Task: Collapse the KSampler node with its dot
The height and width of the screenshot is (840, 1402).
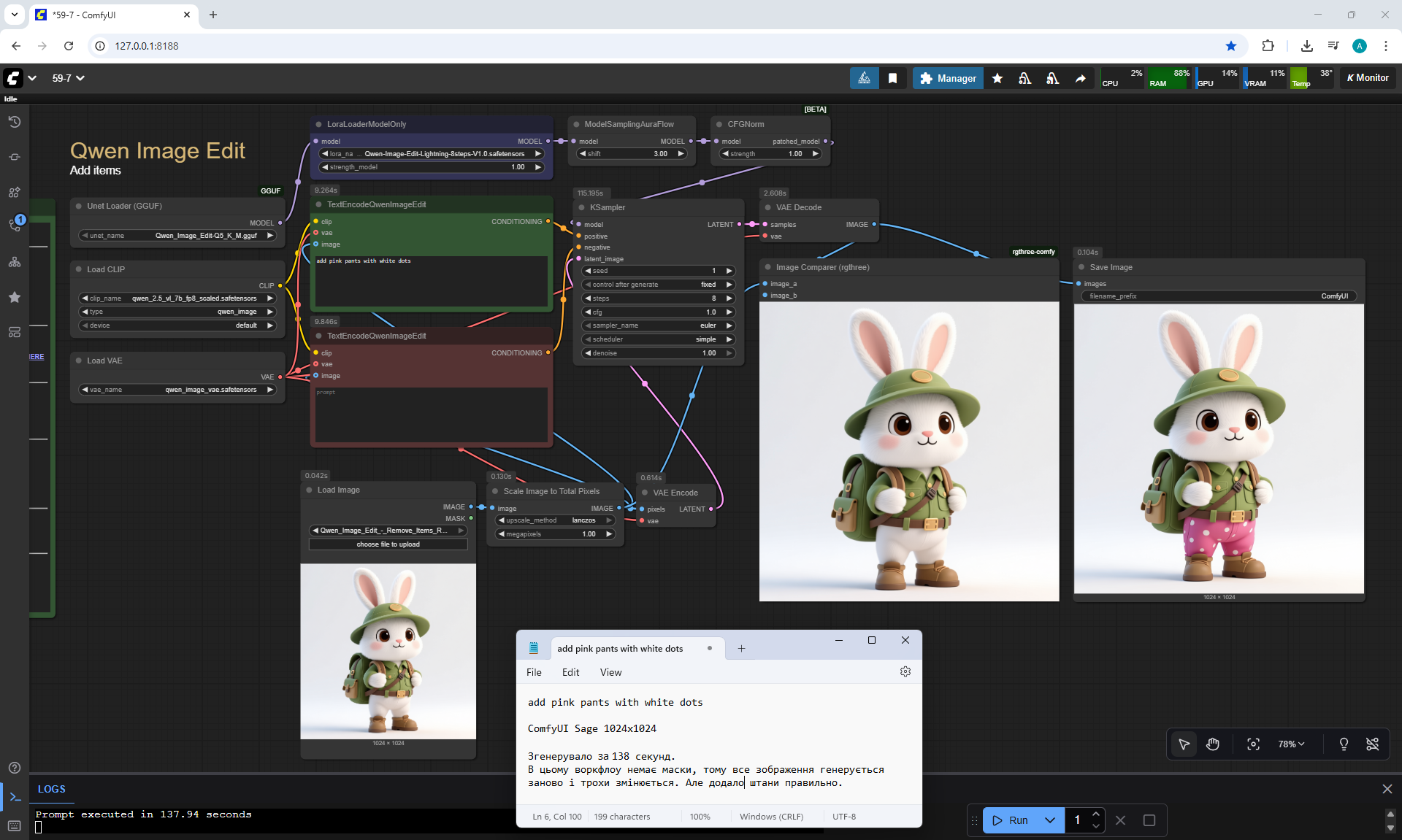Action: pyautogui.click(x=582, y=207)
